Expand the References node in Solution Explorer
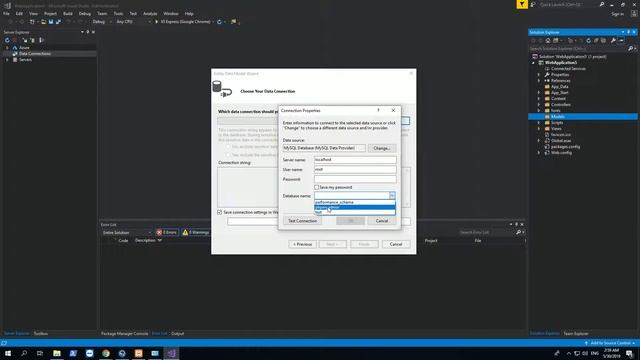Image resolution: width=640 pixels, height=360 pixels. [538, 80]
